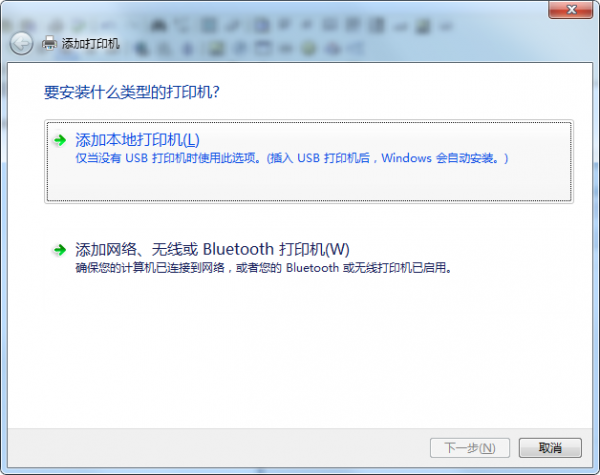Image resolution: width=600 pixels, height=475 pixels.
Task: Click the green arrow beside 添加本地打印机
Action: click(60, 140)
